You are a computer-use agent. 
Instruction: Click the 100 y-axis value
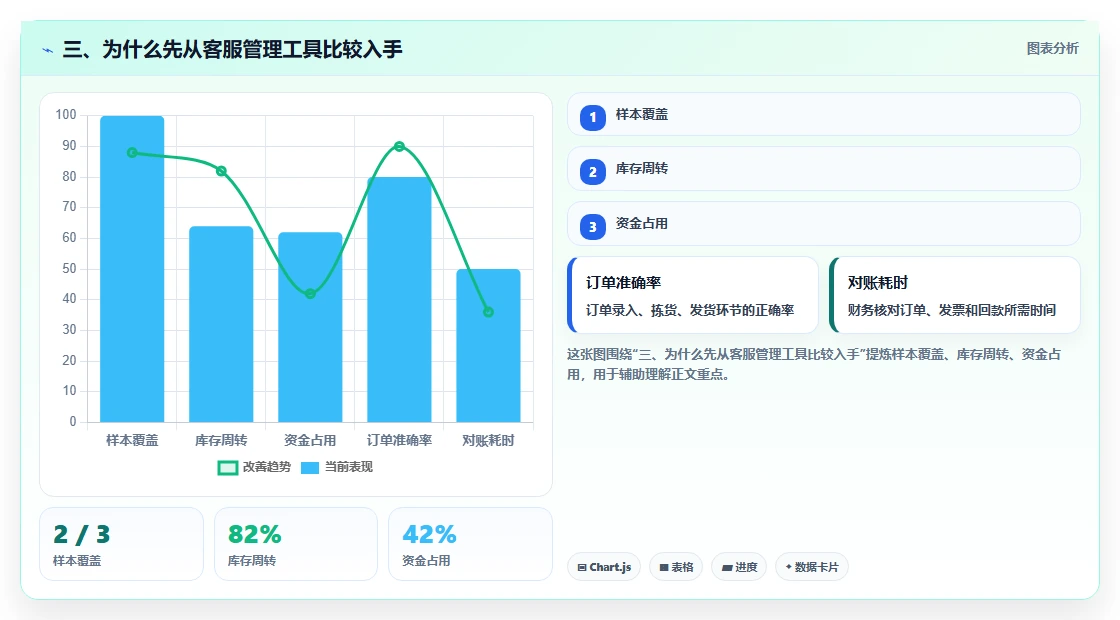pos(66,115)
